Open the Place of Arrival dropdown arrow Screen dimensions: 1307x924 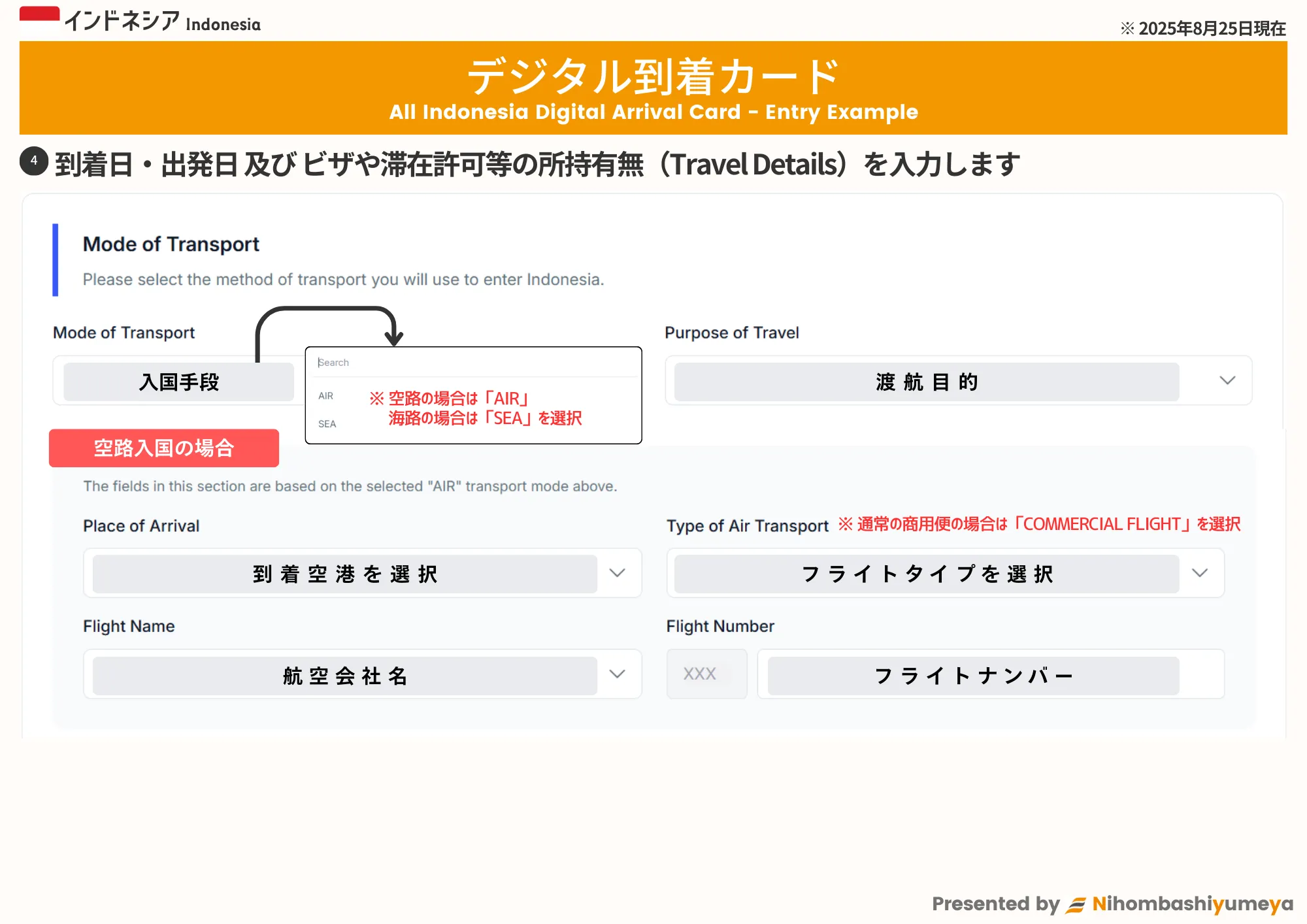click(x=617, y=573)
